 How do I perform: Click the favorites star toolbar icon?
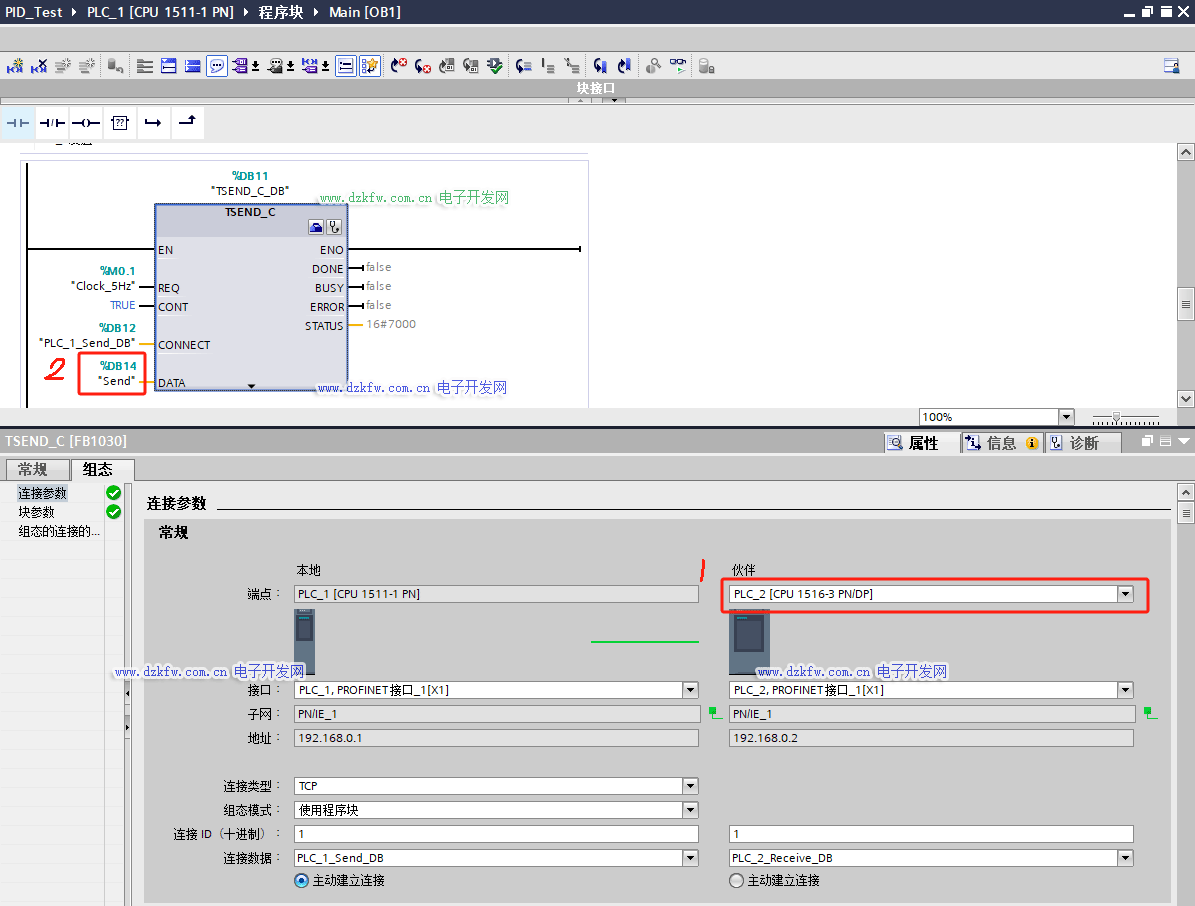370,66
